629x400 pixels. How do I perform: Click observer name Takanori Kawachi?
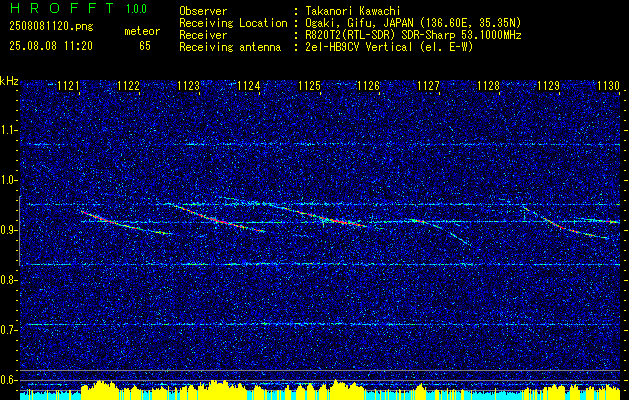pyautogui.click(x=351, y=11)
